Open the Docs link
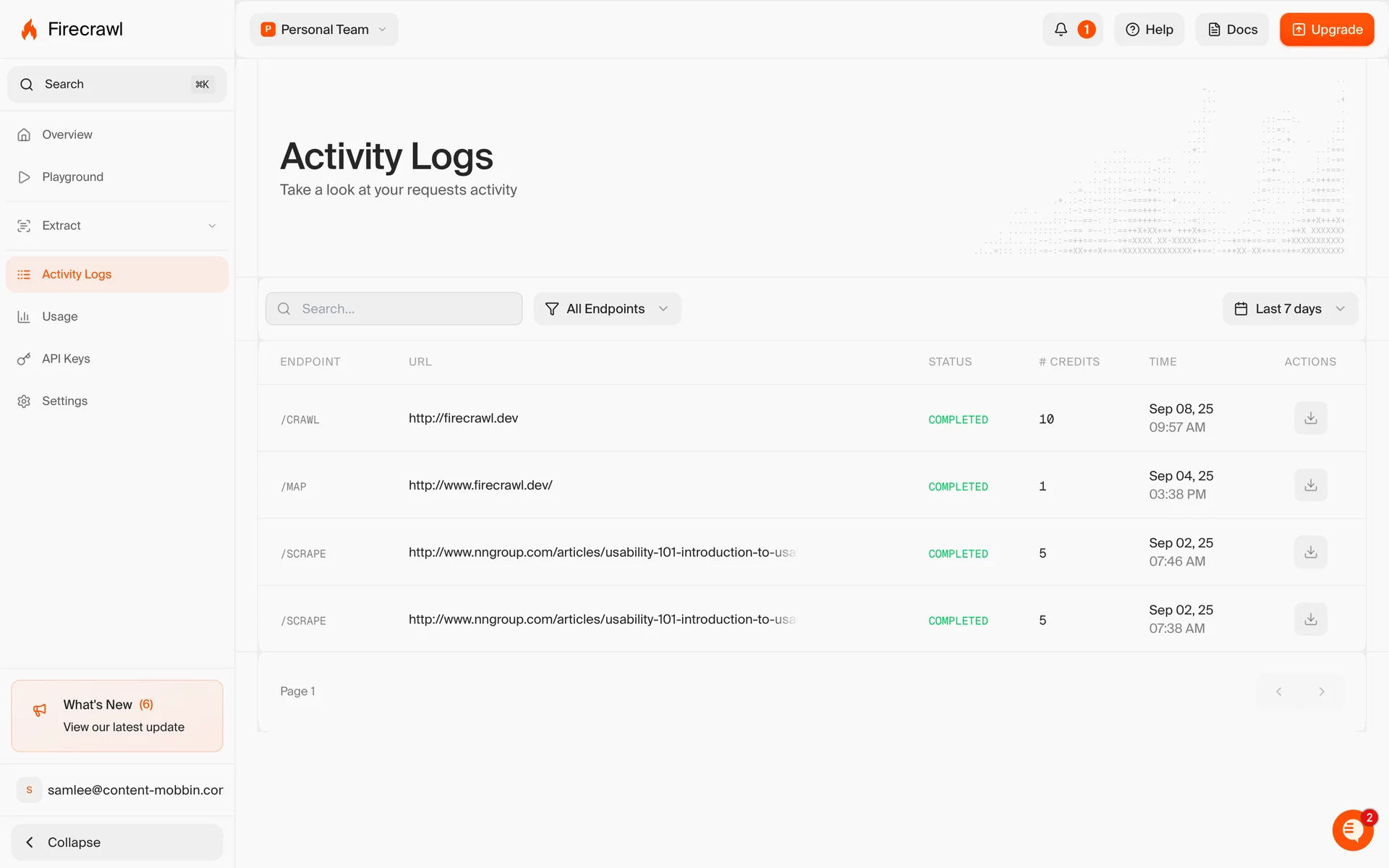The height and width of the screenshot is (868, 1389). [x=1232, y=30]
